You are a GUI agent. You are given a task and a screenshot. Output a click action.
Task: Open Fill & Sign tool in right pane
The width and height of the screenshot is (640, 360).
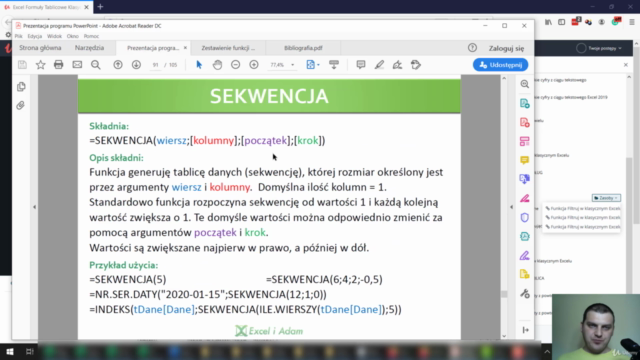point(525,198)
